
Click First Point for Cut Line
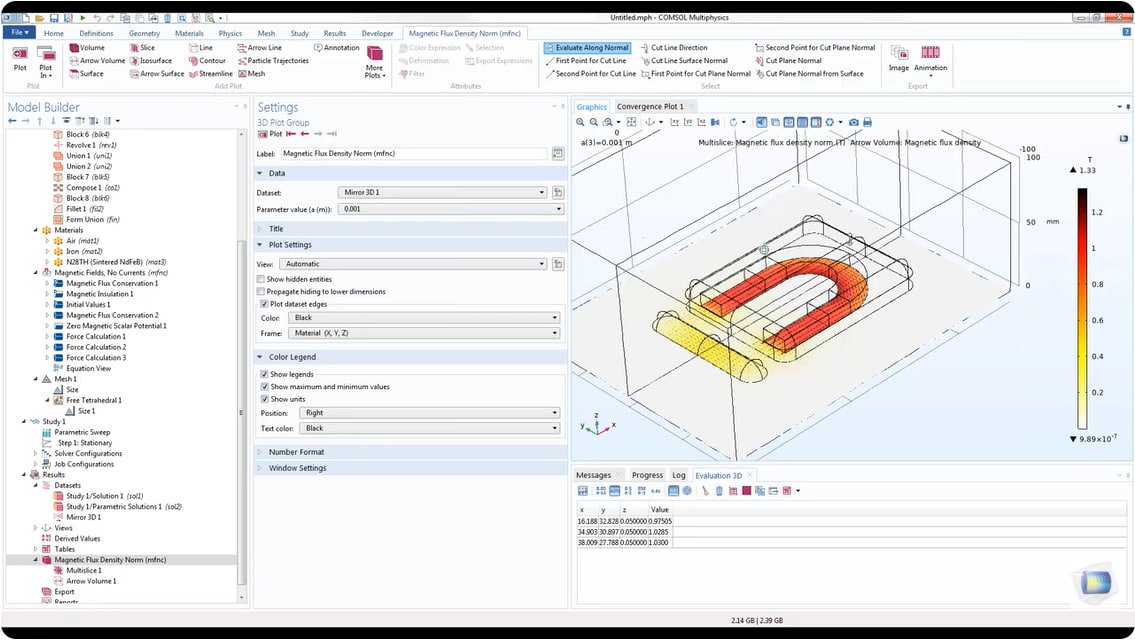[x=586, y=61]
